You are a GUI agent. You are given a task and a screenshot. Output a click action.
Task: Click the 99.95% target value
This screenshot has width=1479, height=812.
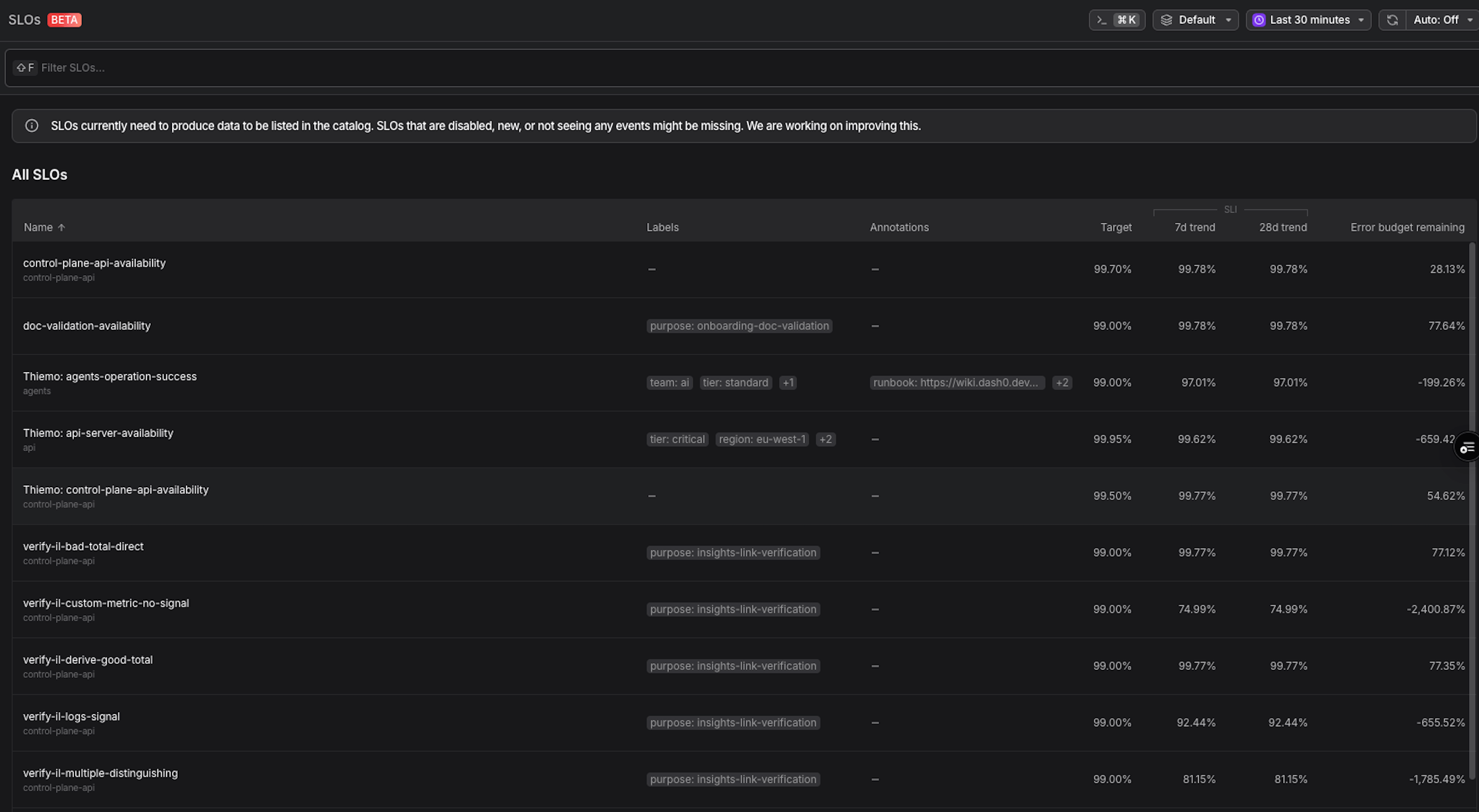[x=1112, y=440]
